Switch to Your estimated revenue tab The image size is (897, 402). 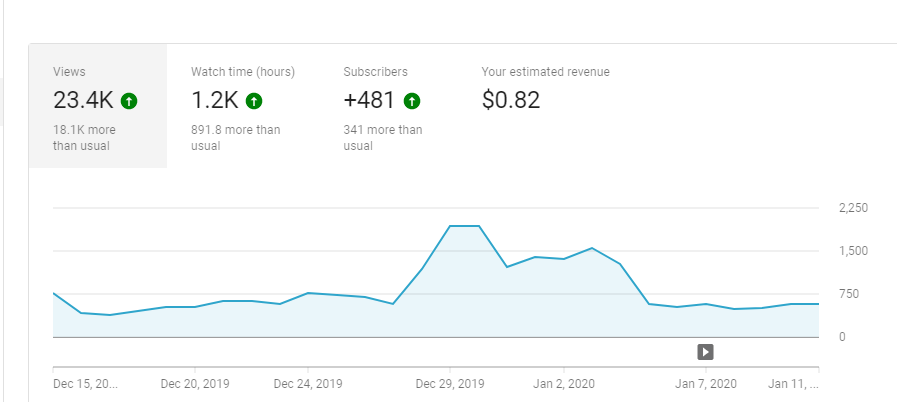tap(545, 106)
